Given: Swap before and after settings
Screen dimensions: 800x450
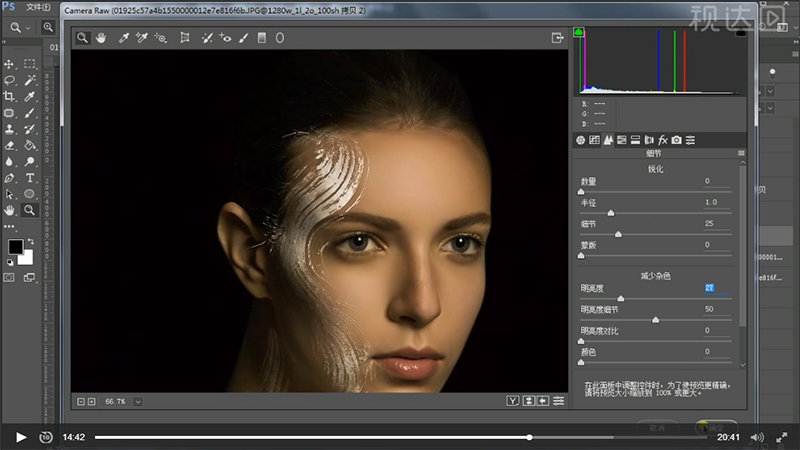Looking at the screenshot, I should (x=529, y=401).
